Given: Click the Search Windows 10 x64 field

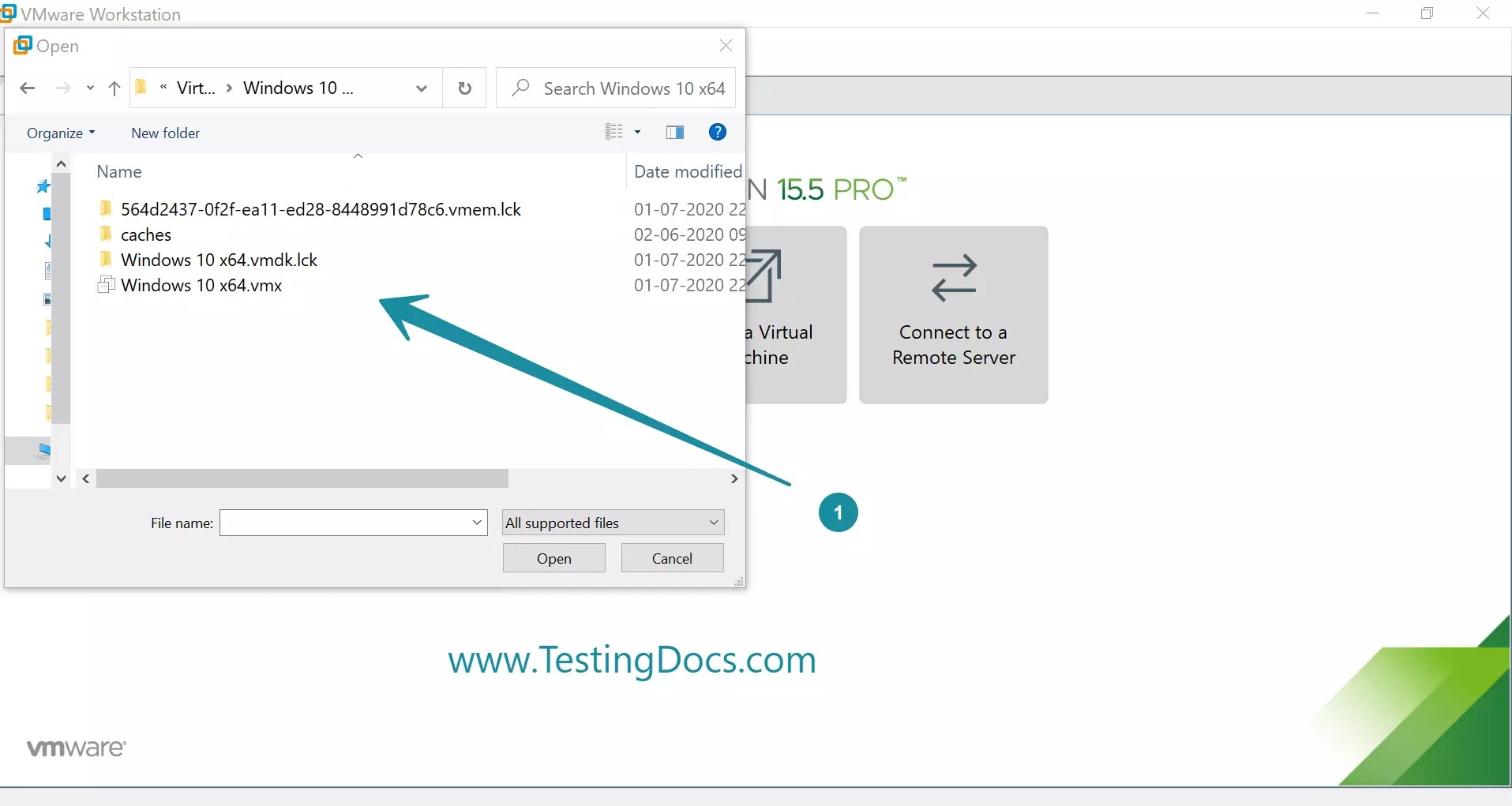Looking at the screenshot, I should 616,88.
